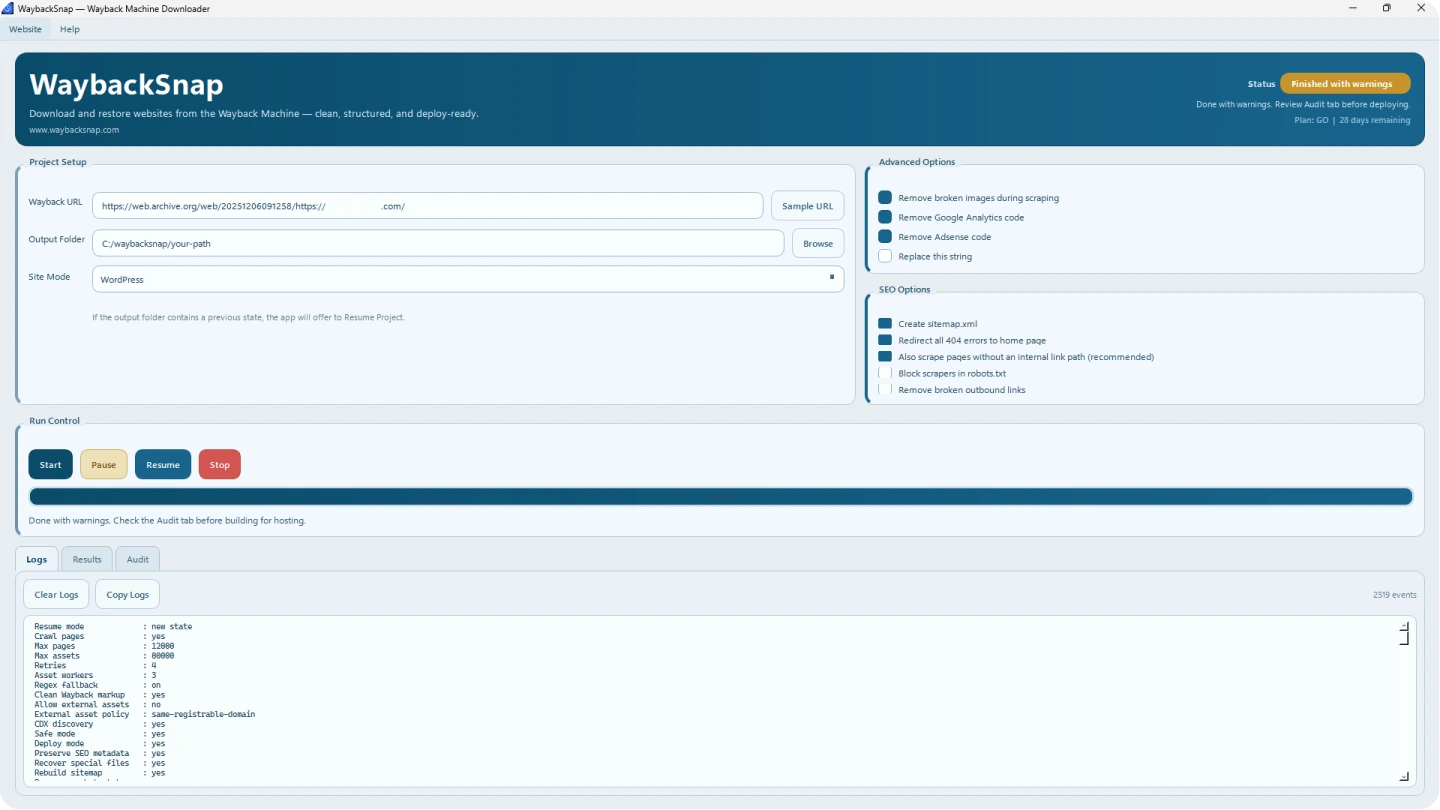Image resolution: width=1440 pixels, height=810 pixels.
Task: Click 'Plan: GO | 28 days remaining' text
Action: coord(1352,120)
